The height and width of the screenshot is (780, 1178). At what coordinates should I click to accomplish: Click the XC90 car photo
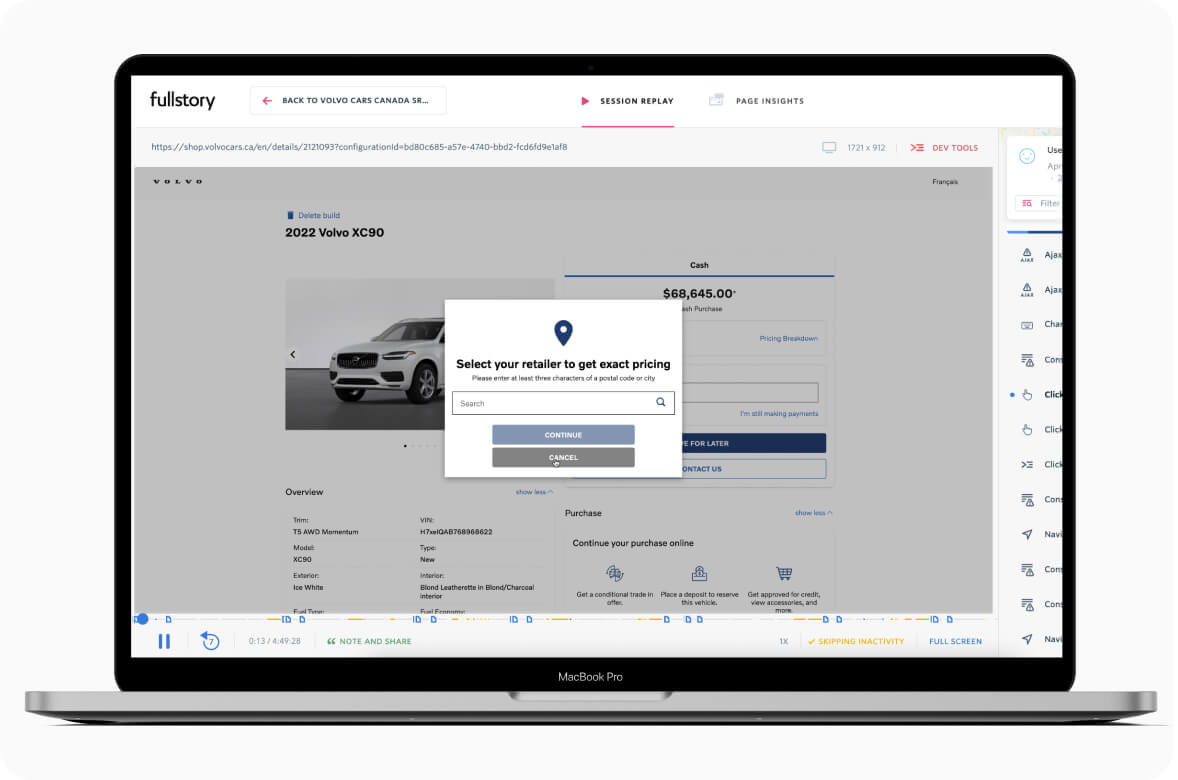point(365,355)
